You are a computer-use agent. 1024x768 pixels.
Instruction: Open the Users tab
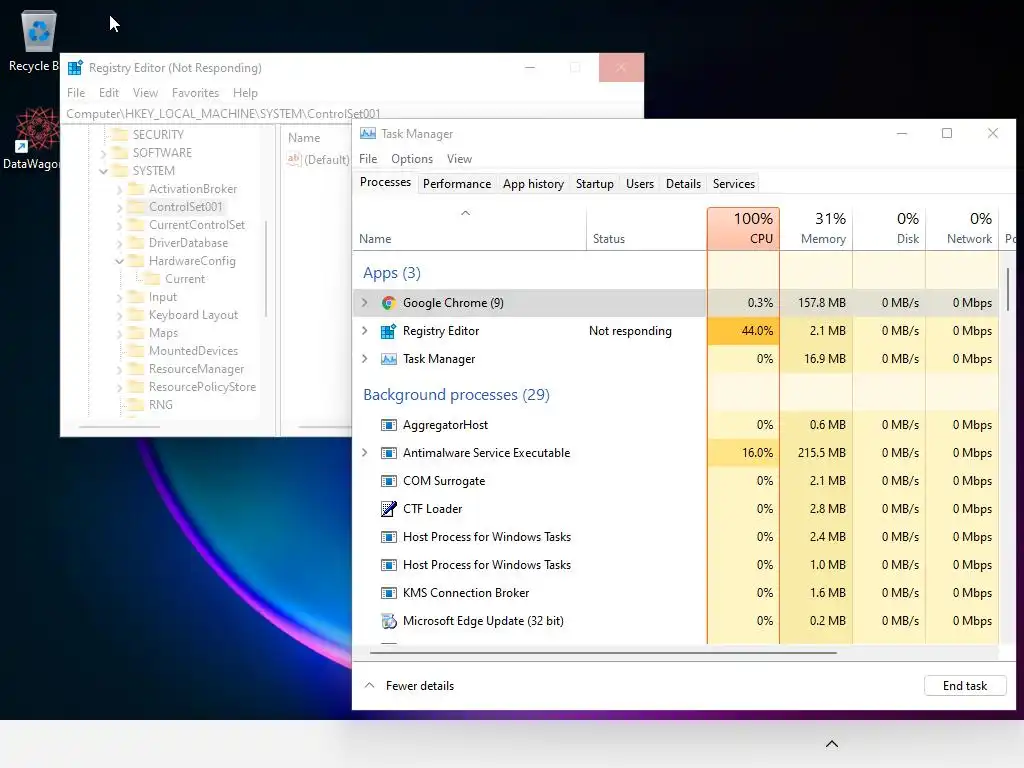click(639, 184)
